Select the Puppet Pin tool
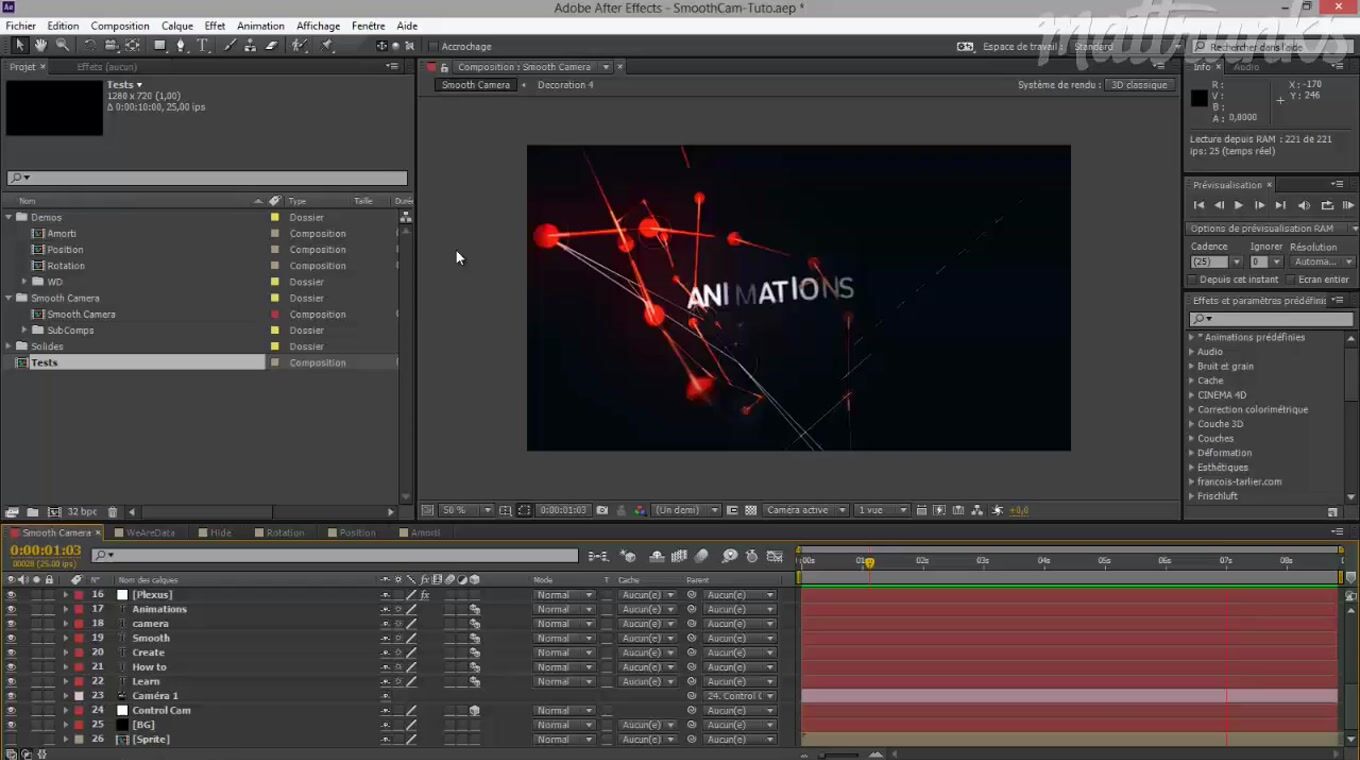The width and height of the screenshot is (1360, 760). (x=327, y=46)
